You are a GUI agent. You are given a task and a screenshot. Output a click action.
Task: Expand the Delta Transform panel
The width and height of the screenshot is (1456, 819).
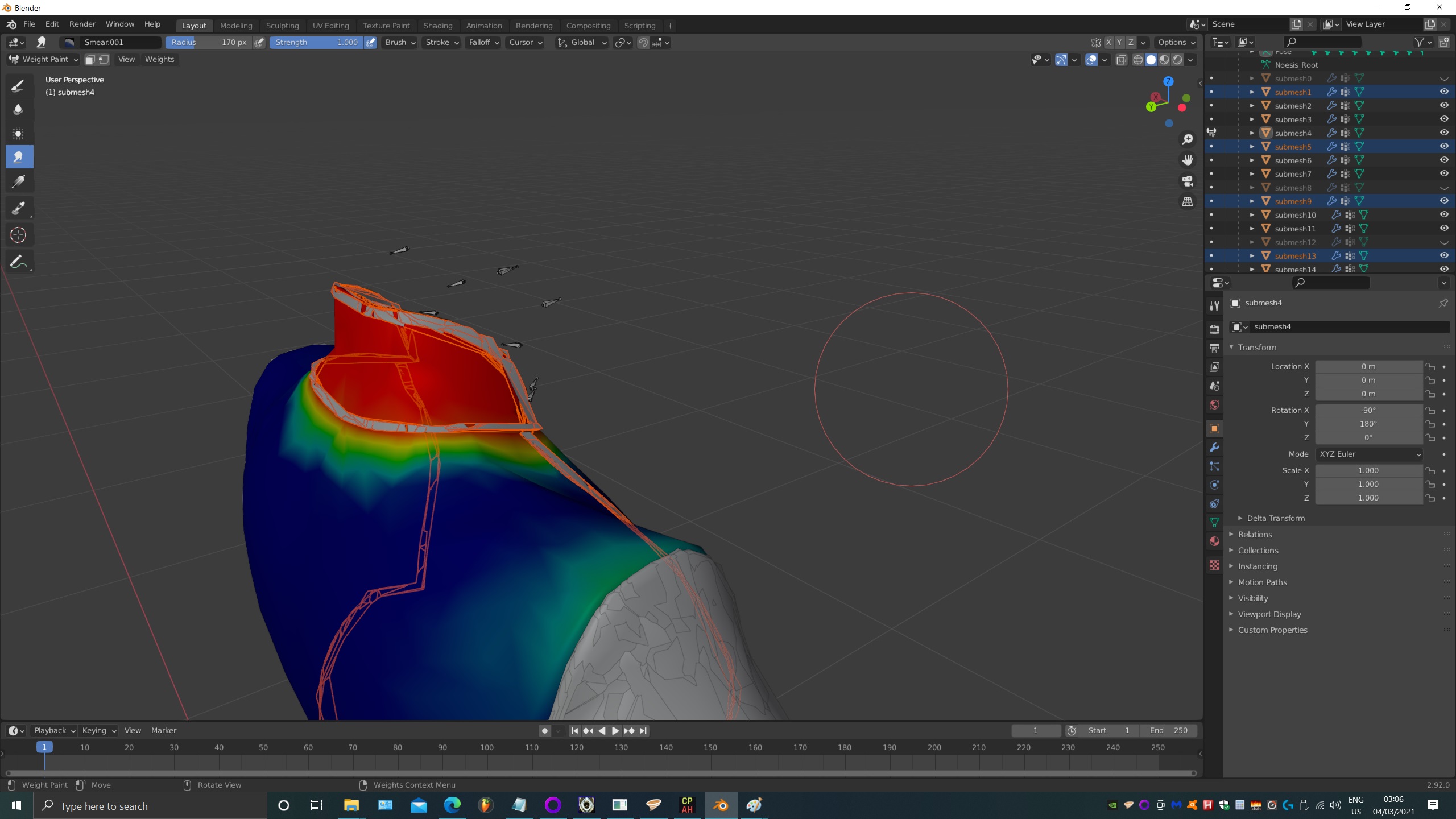coord(1276,518)
